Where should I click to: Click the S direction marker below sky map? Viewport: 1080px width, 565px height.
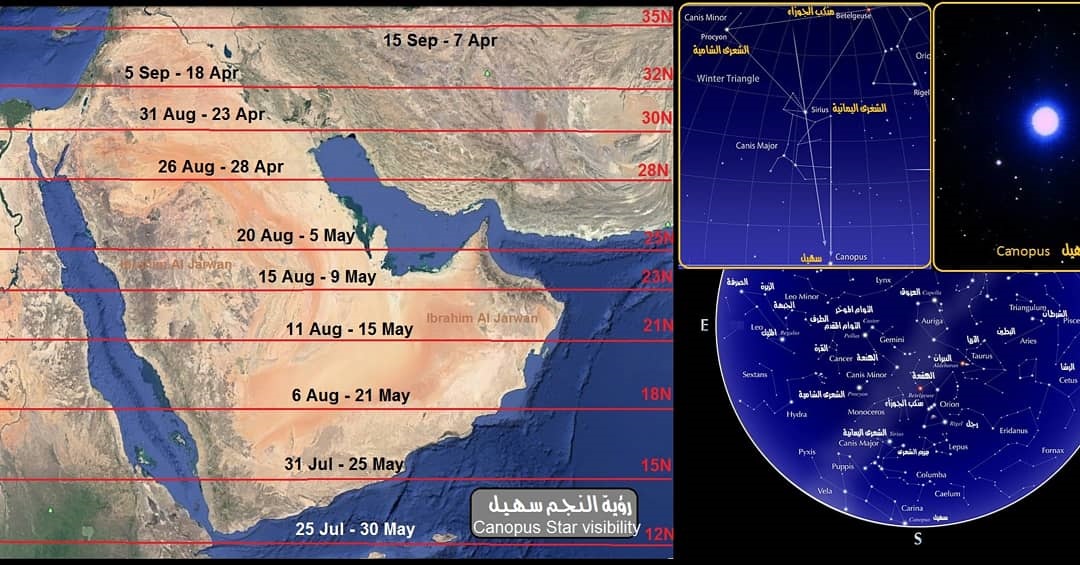tap(917, 540)
